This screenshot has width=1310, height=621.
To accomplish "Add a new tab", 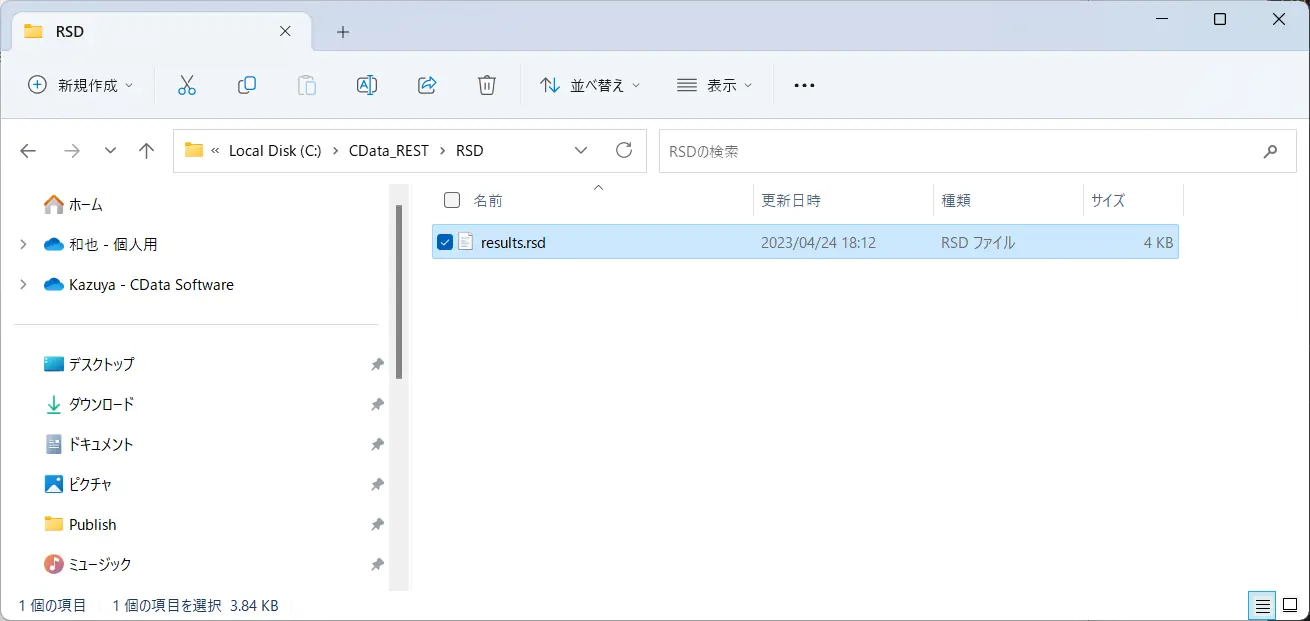I will tap(343, 32).
